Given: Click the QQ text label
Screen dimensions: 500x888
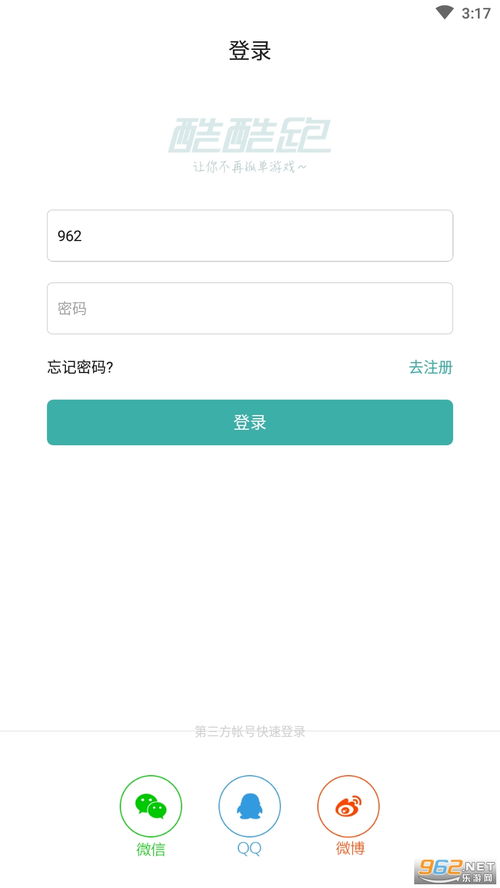Looking at the screenshot, I should click(249, 849).
